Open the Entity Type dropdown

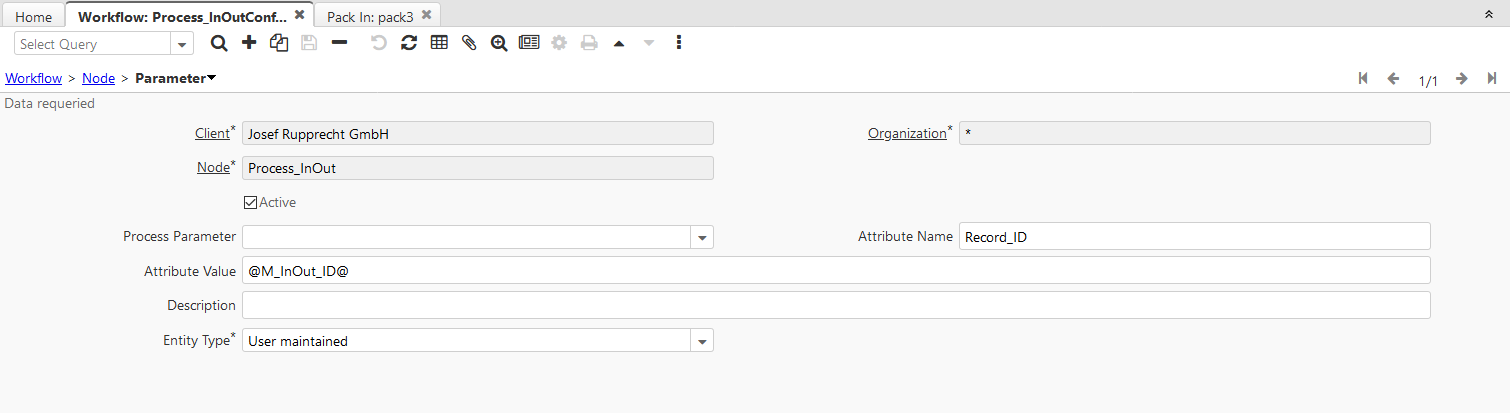702,342
